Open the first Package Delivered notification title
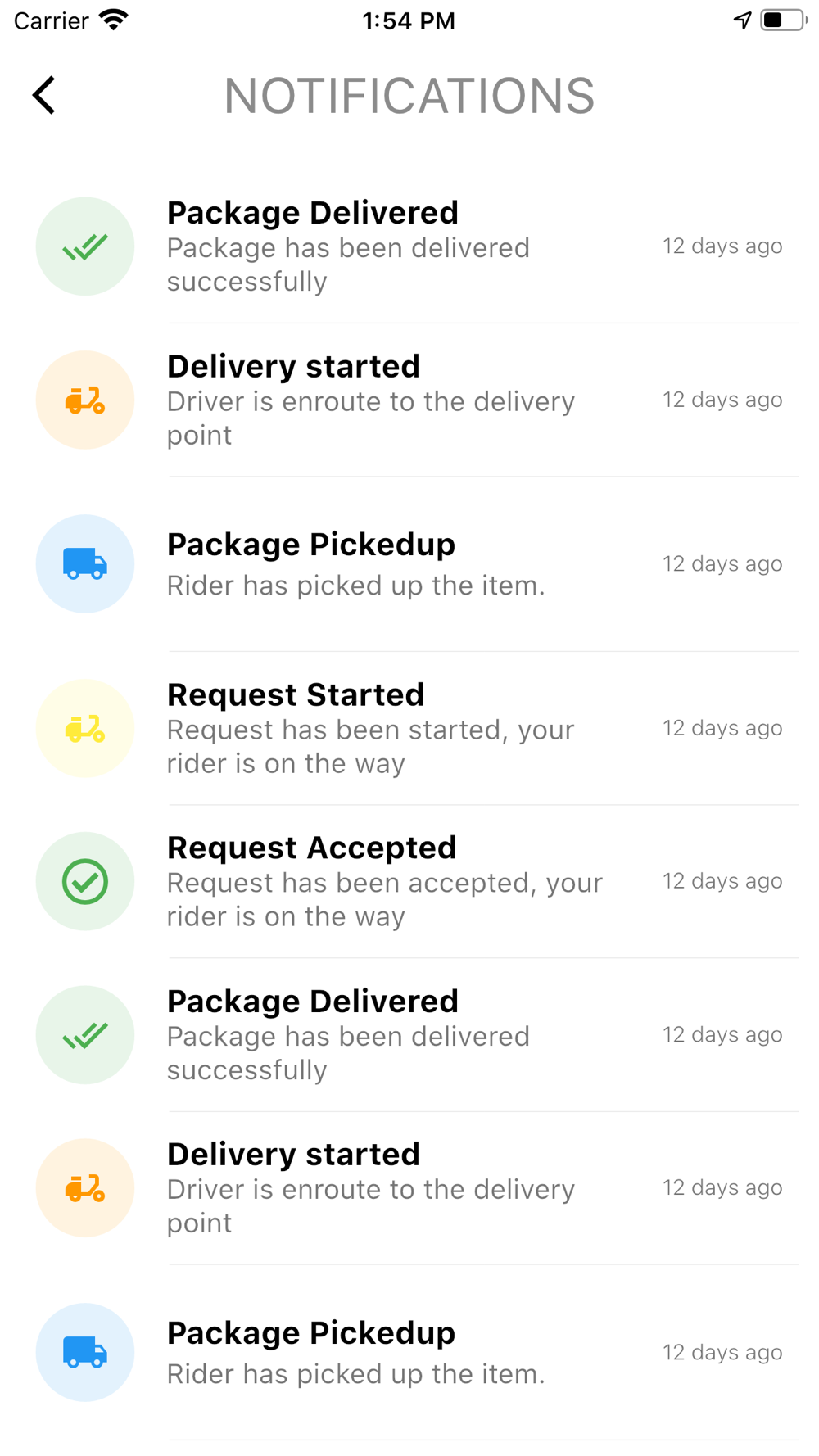Viewport: 819px width, 1456px height. (313, 213)
